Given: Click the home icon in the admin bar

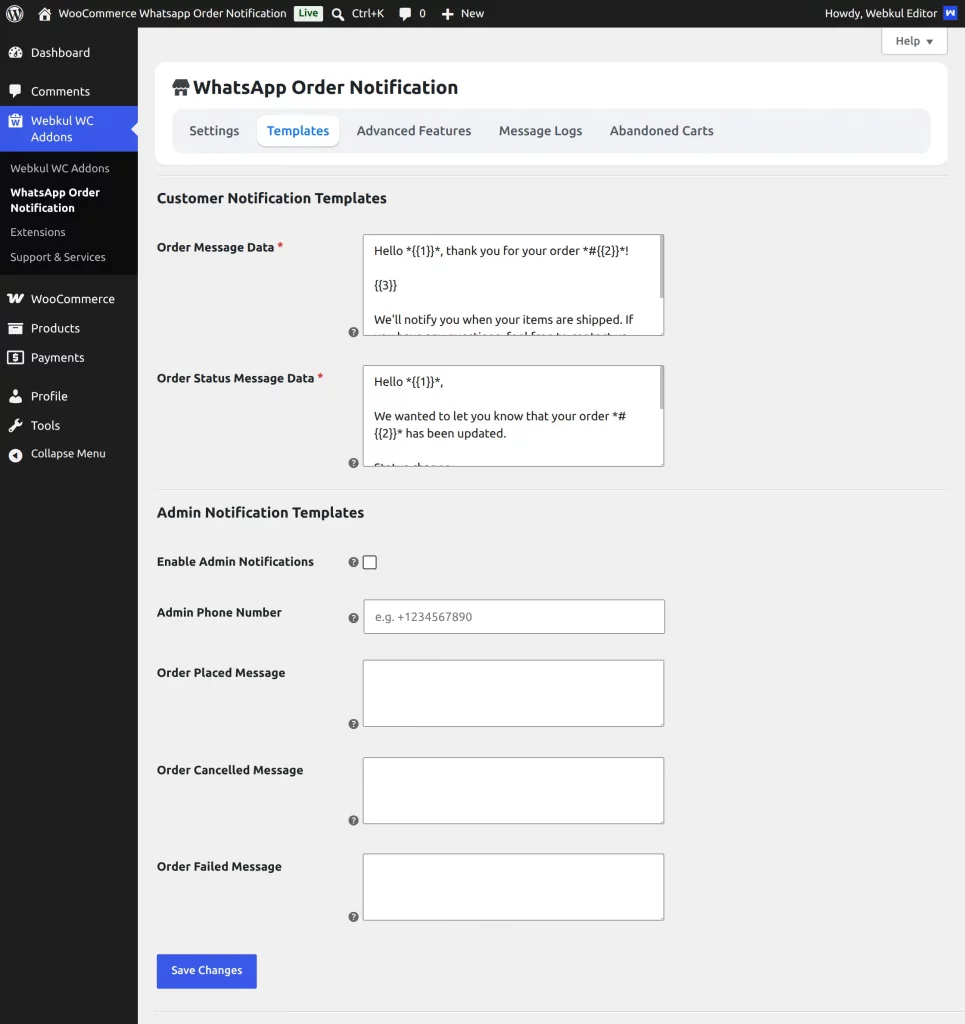Looking at the screenshot, I should [44, 14].
